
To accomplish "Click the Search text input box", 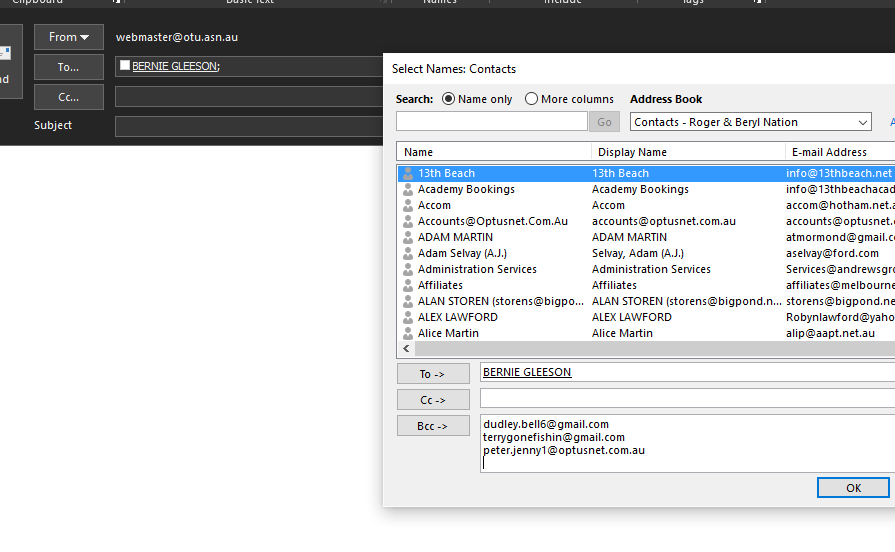I will coord(491,122).
